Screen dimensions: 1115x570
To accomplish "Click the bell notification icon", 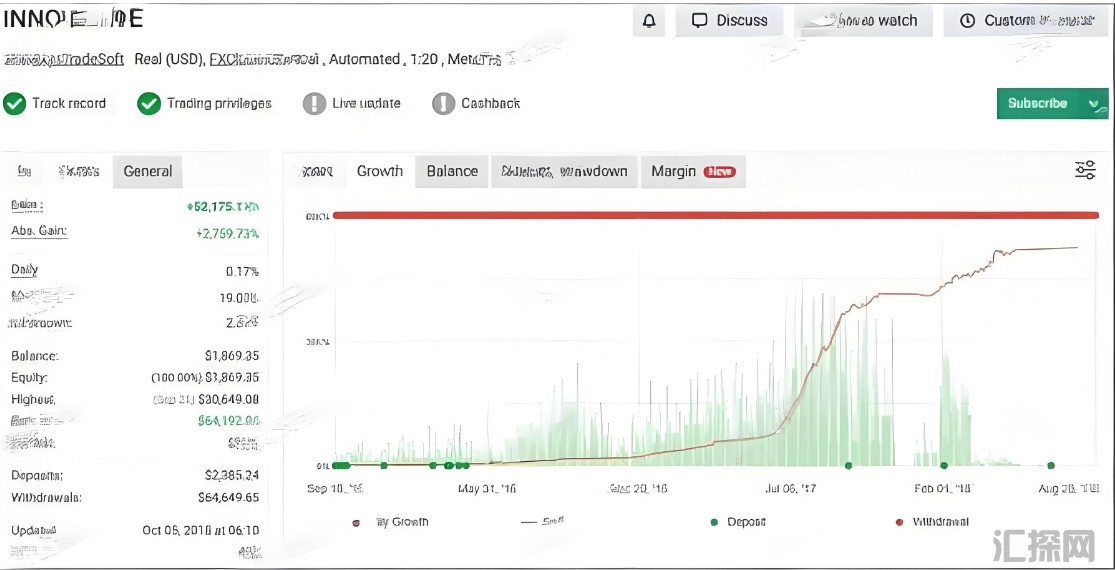I will coord(649,21).
